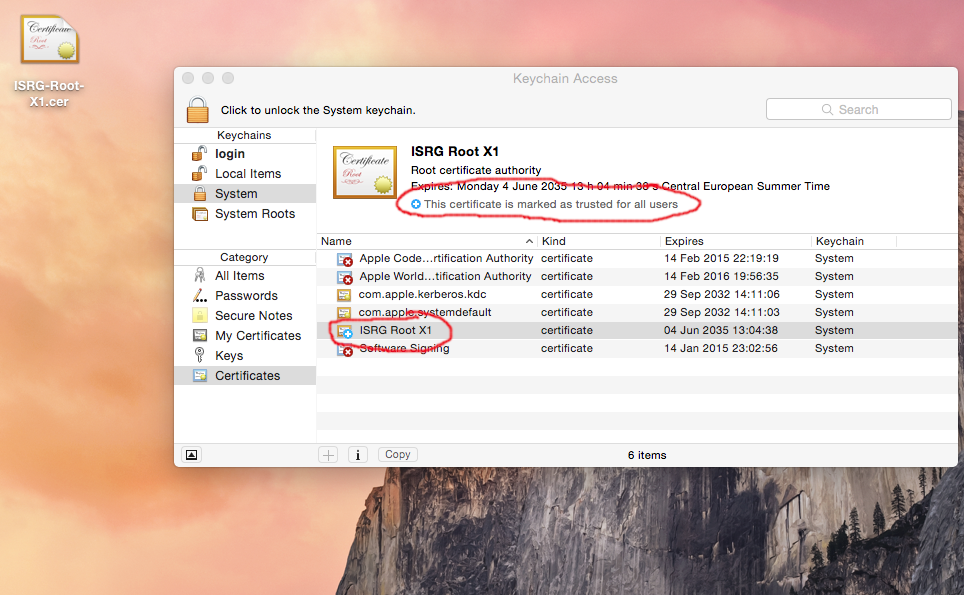Select the System keychain

pos(245,194)
